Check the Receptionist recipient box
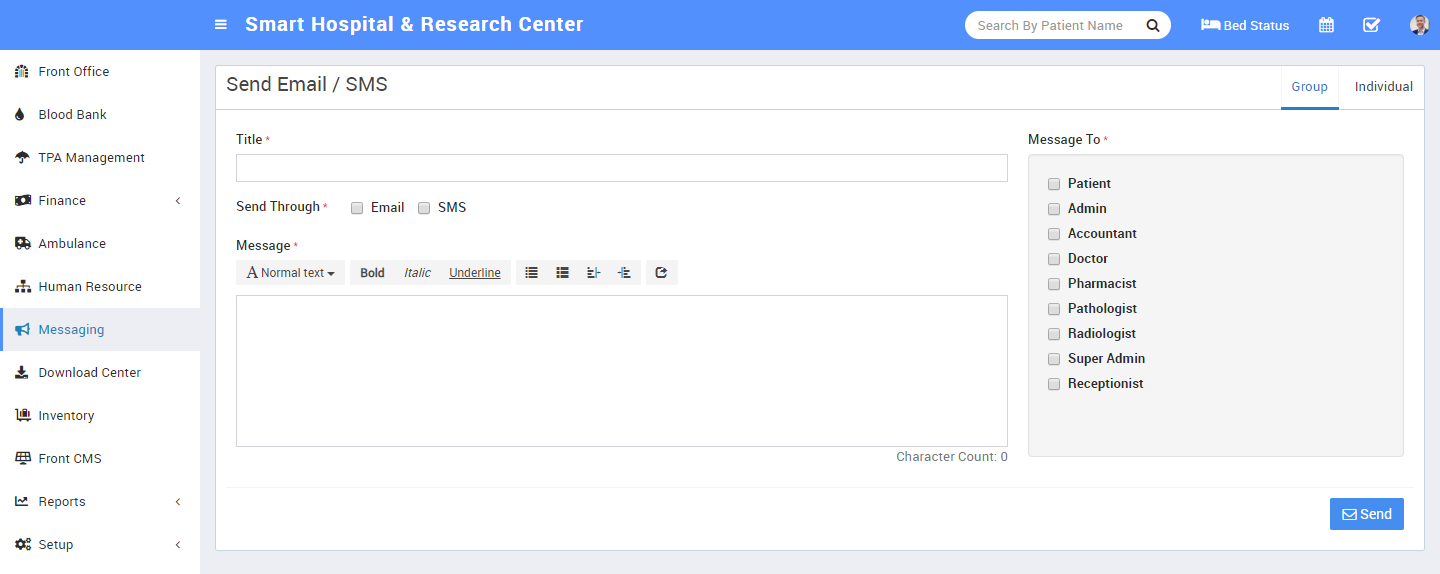The width and height of the screenshot is (1440, 574). 1054,384
